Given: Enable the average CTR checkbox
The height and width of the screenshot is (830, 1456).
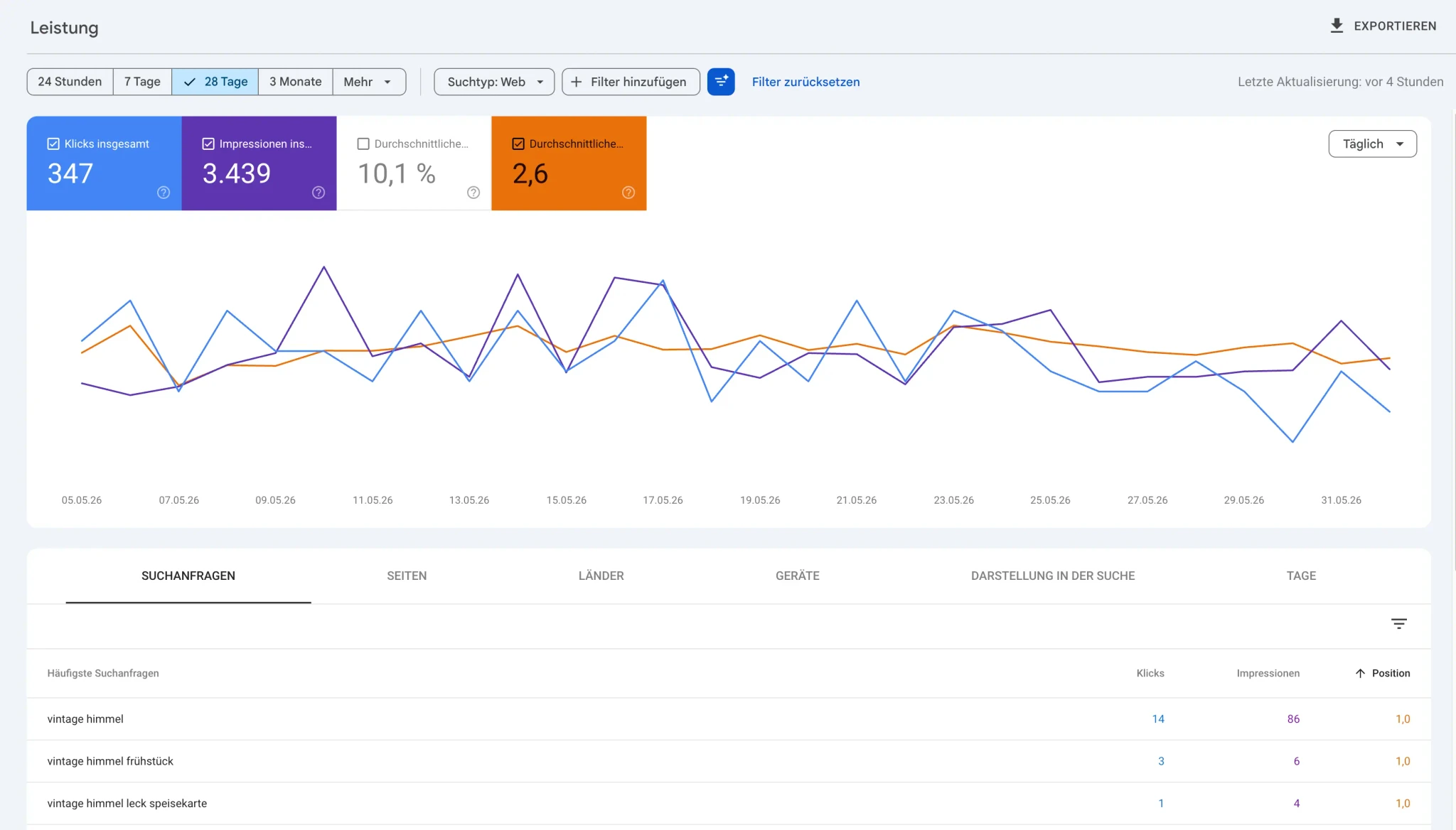Looking at the screenshot, I should click(363, 144).
